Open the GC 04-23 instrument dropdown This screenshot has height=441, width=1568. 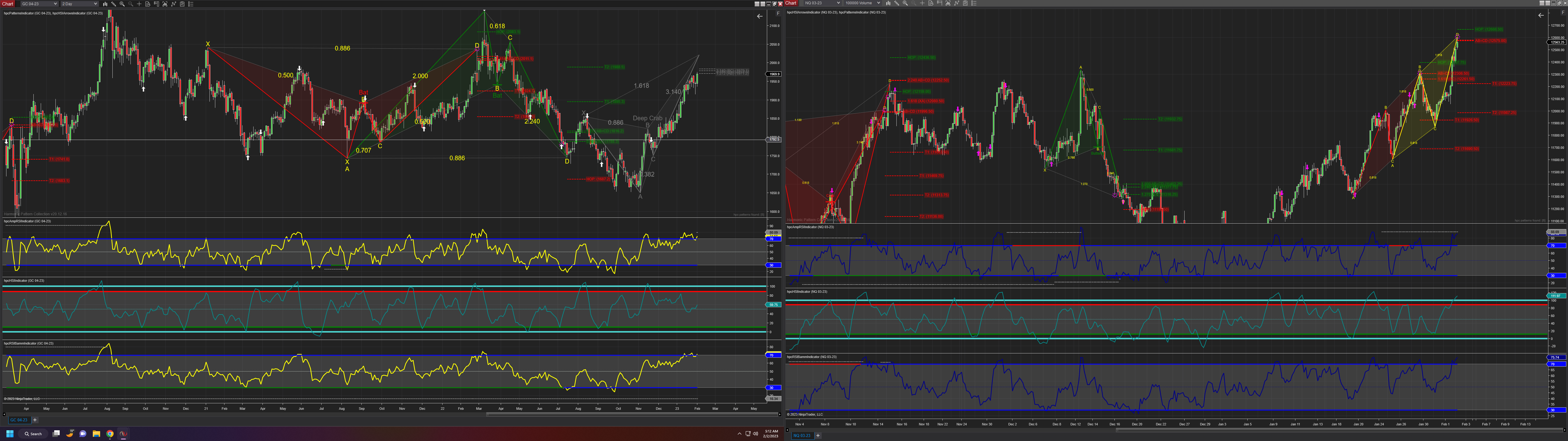[39, 4]
